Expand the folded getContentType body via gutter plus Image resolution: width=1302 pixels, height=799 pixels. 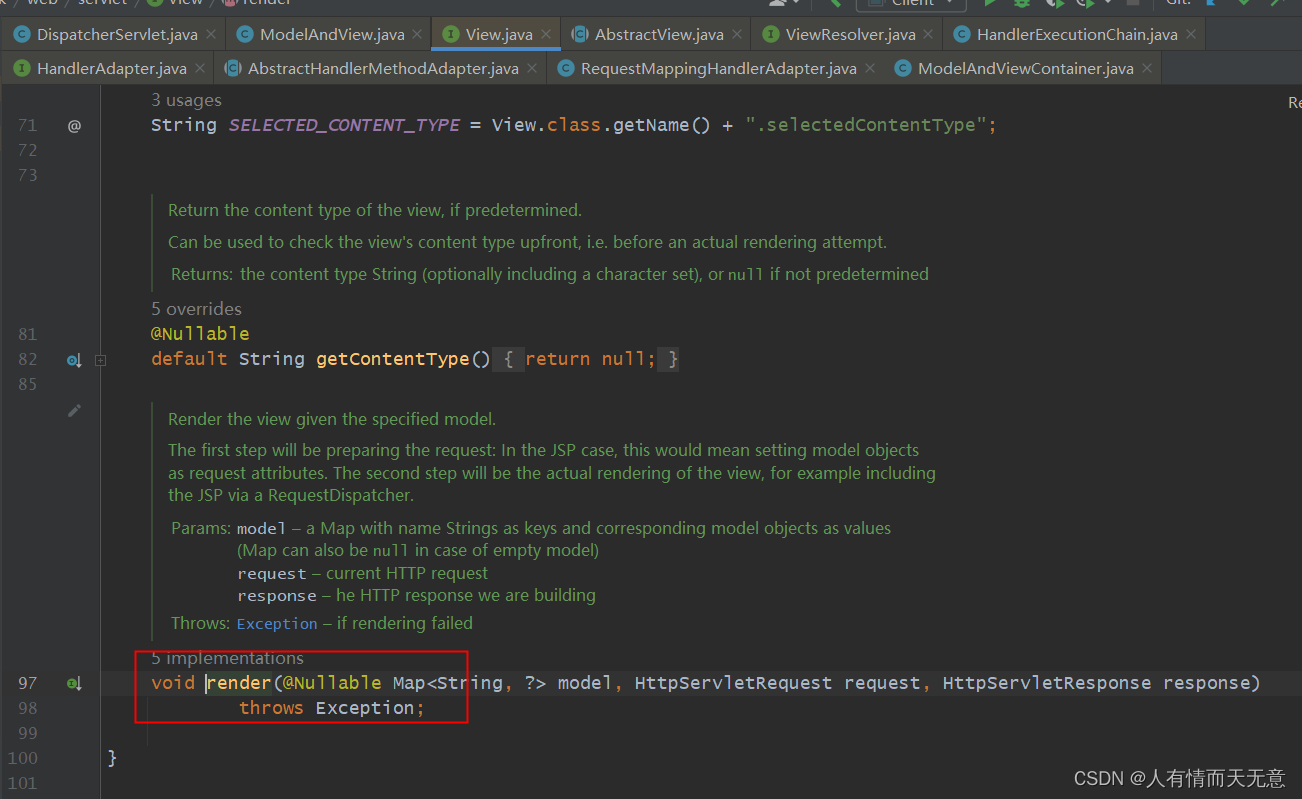pyautogui.click(x=100, y=360)
